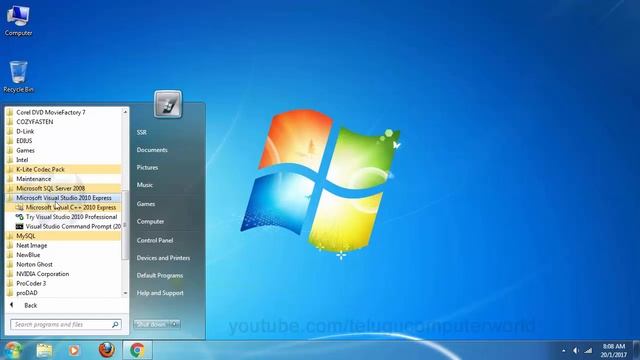Viewport: 640px width, 360px height.
Task: Open the Shut down options arrow
Action: 175,324
